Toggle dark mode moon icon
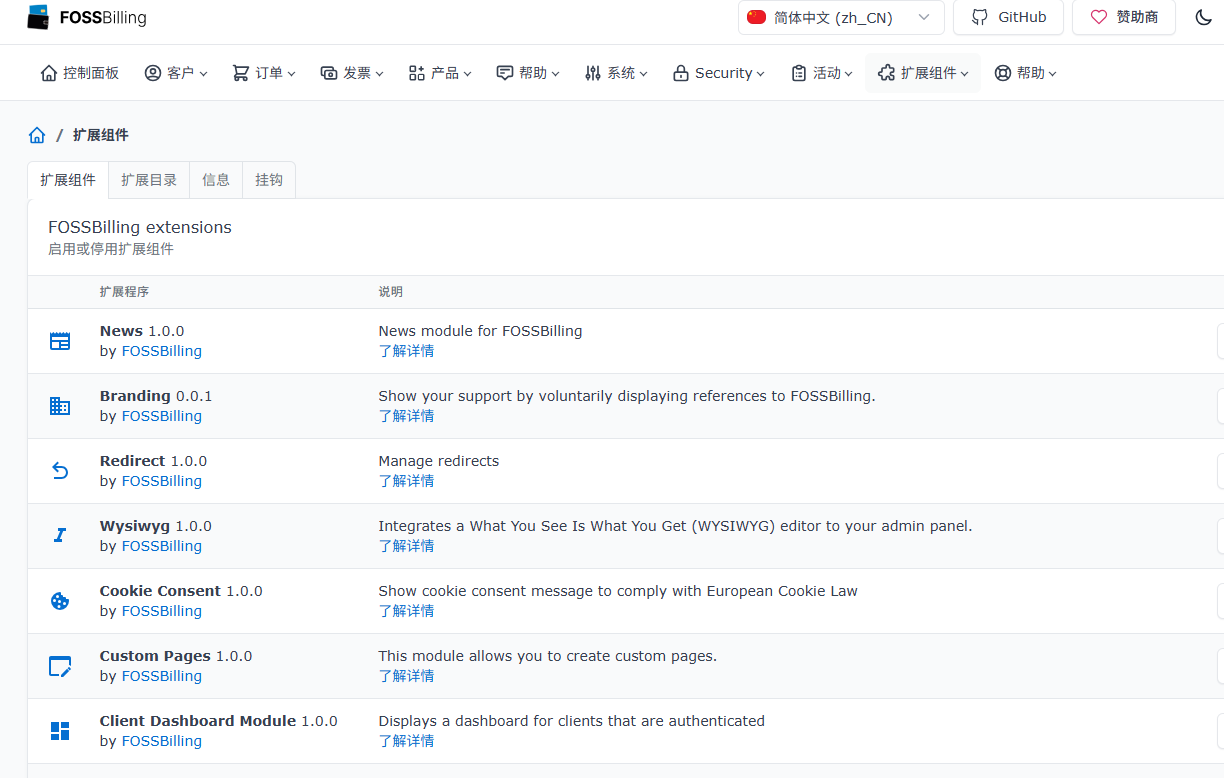This screenshot has height=778, width=1224. [1203, 17]
